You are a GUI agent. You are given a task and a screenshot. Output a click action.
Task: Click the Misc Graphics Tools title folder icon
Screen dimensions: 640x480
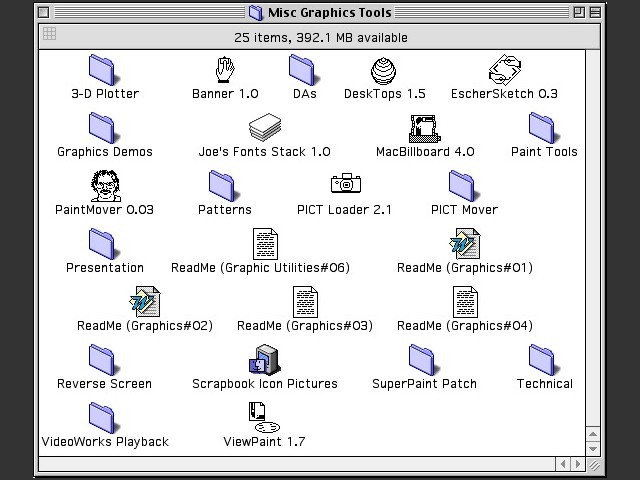256,13
